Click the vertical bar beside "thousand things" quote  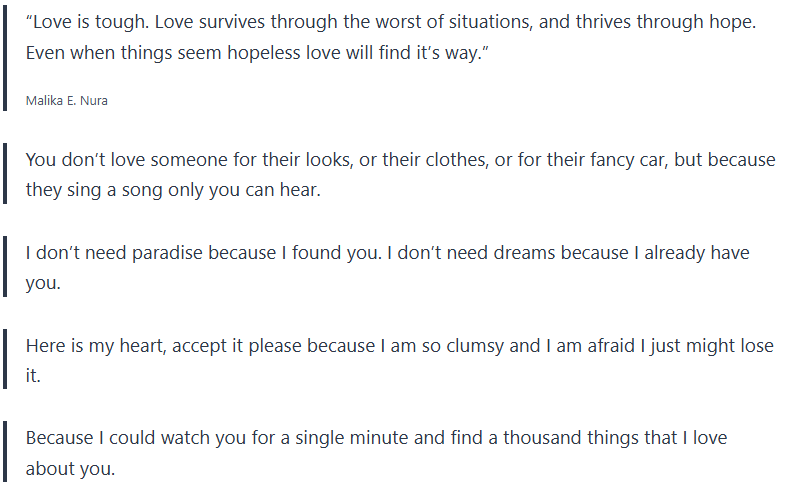pos(4,452)
